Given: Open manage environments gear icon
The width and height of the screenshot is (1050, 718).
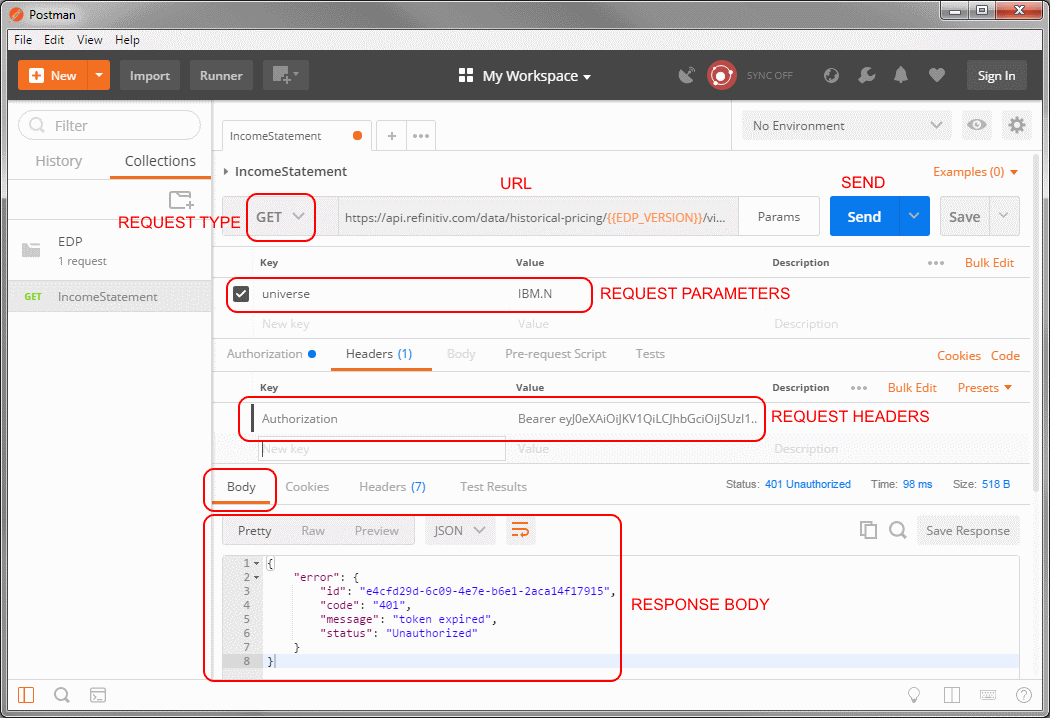Looking at the screenshot, I should click(1017, 125).
